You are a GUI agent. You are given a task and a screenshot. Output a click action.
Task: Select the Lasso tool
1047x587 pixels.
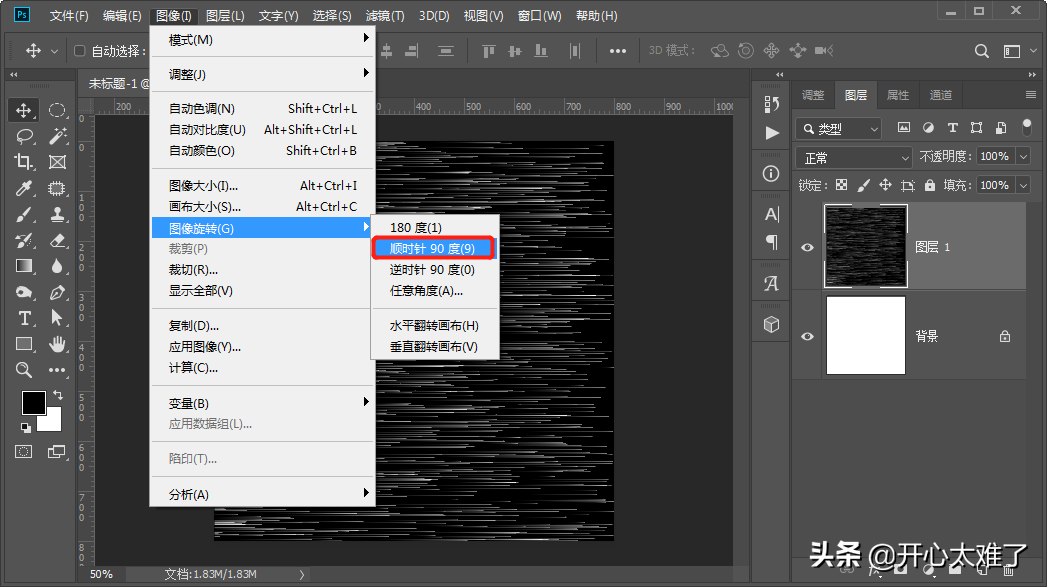24,136
